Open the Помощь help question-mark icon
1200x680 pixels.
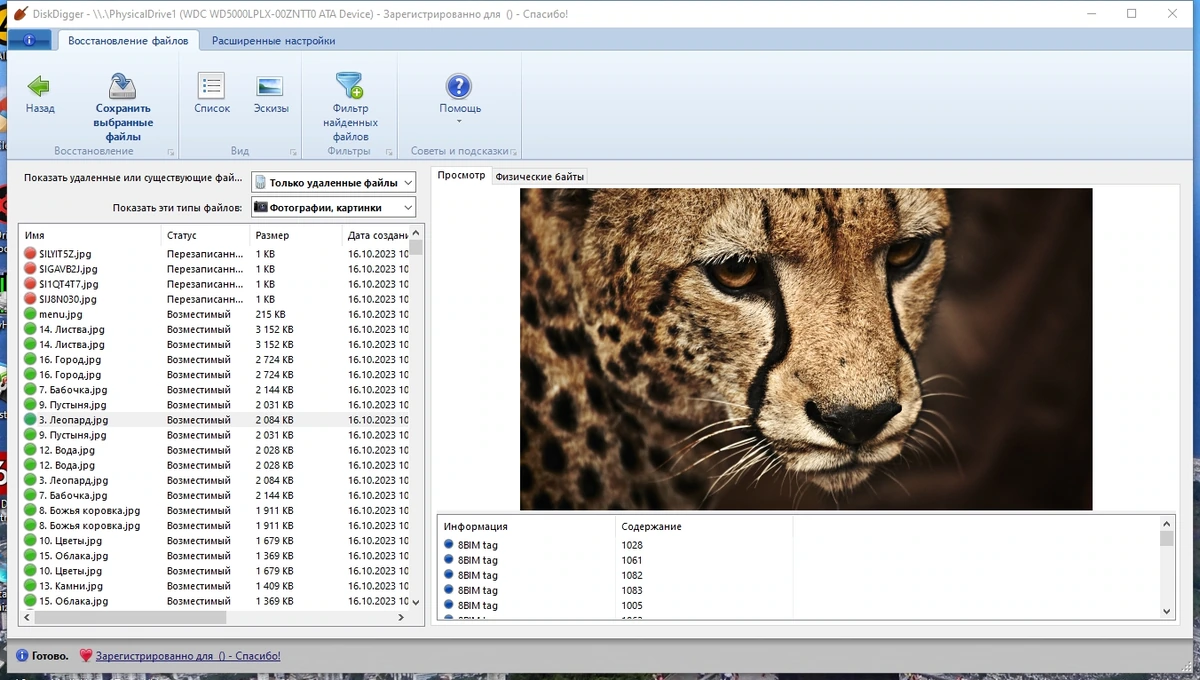(459, 86)
